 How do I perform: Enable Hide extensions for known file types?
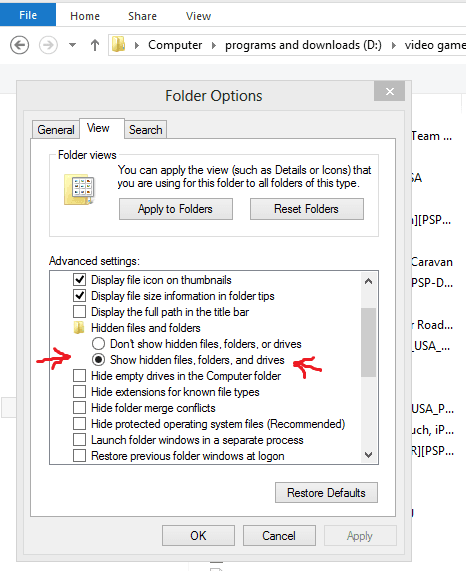[79, 391]
